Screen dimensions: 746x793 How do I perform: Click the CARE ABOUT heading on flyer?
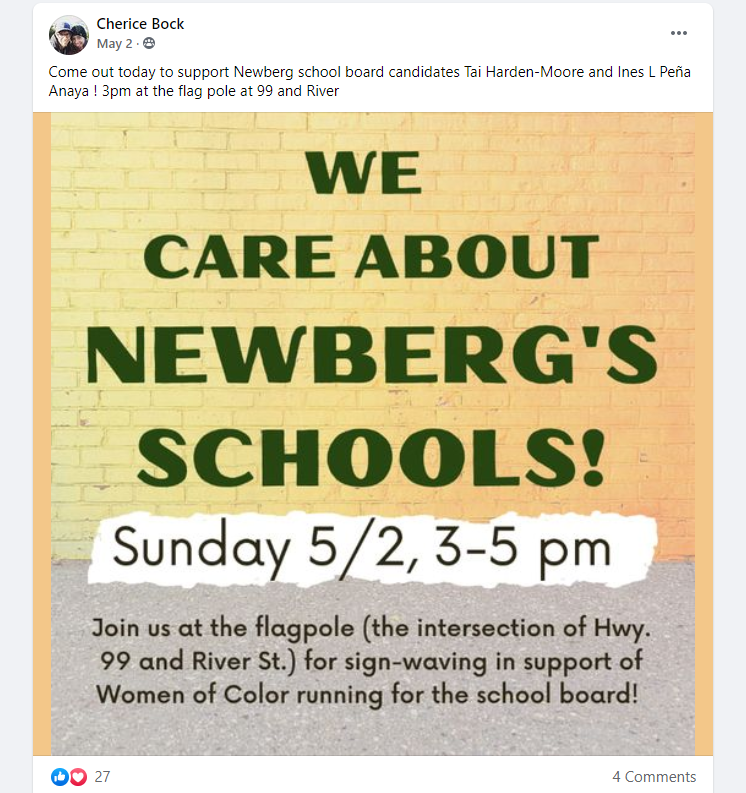click(372, 256)
